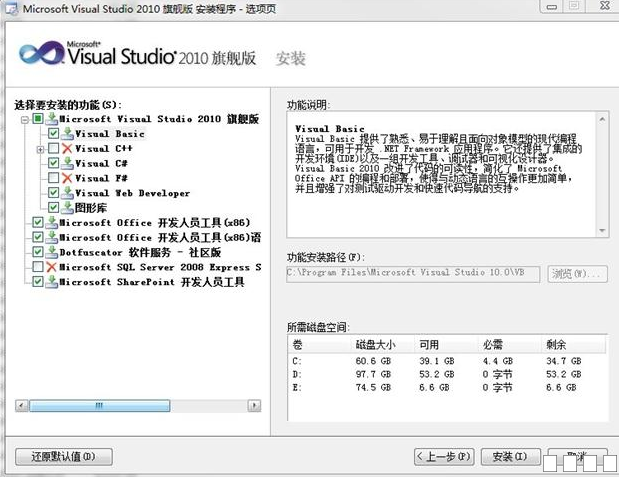Click the red X icon beside Visual C++

[x=67, y=149]
